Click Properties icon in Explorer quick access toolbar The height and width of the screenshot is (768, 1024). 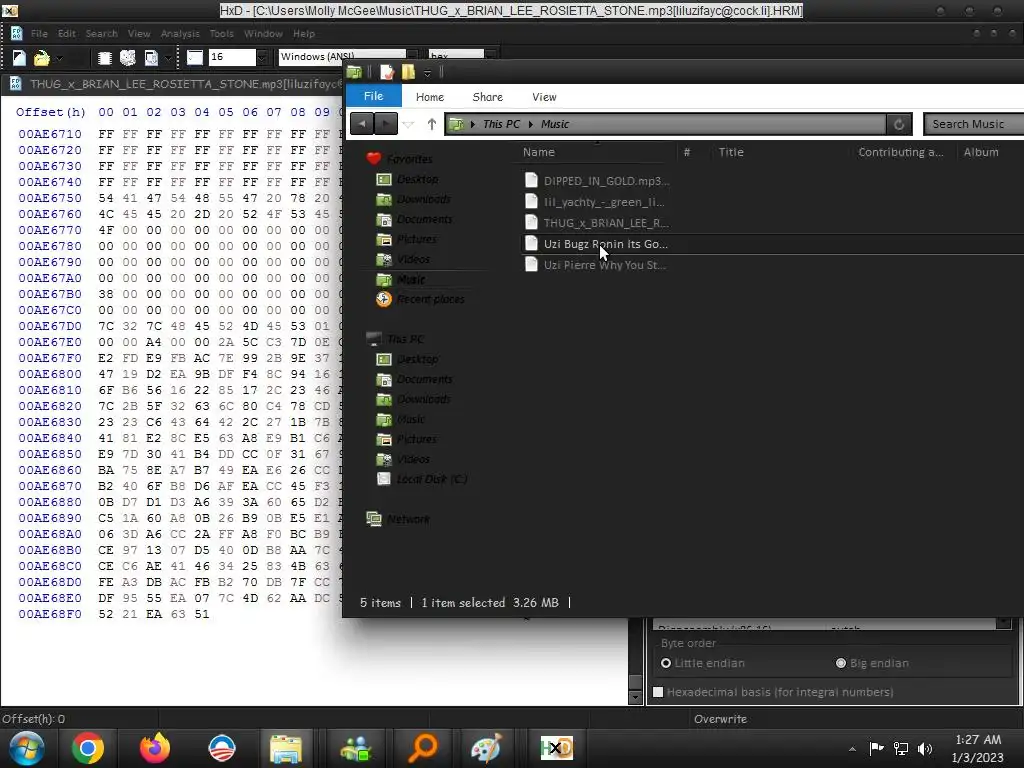(387, 72)
